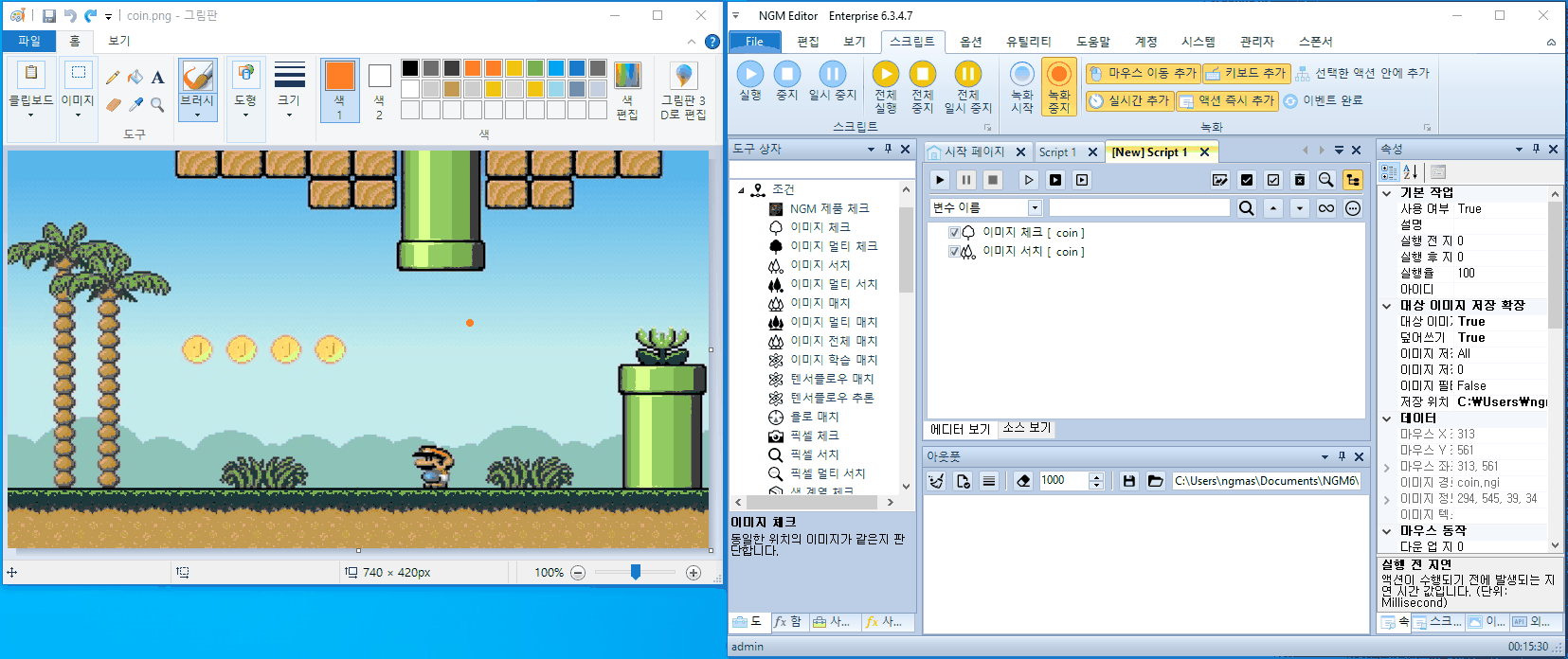Click 액션 즉시 추가 button
The width and height of the screenshot is (1568, 659).
[1227, 100]
